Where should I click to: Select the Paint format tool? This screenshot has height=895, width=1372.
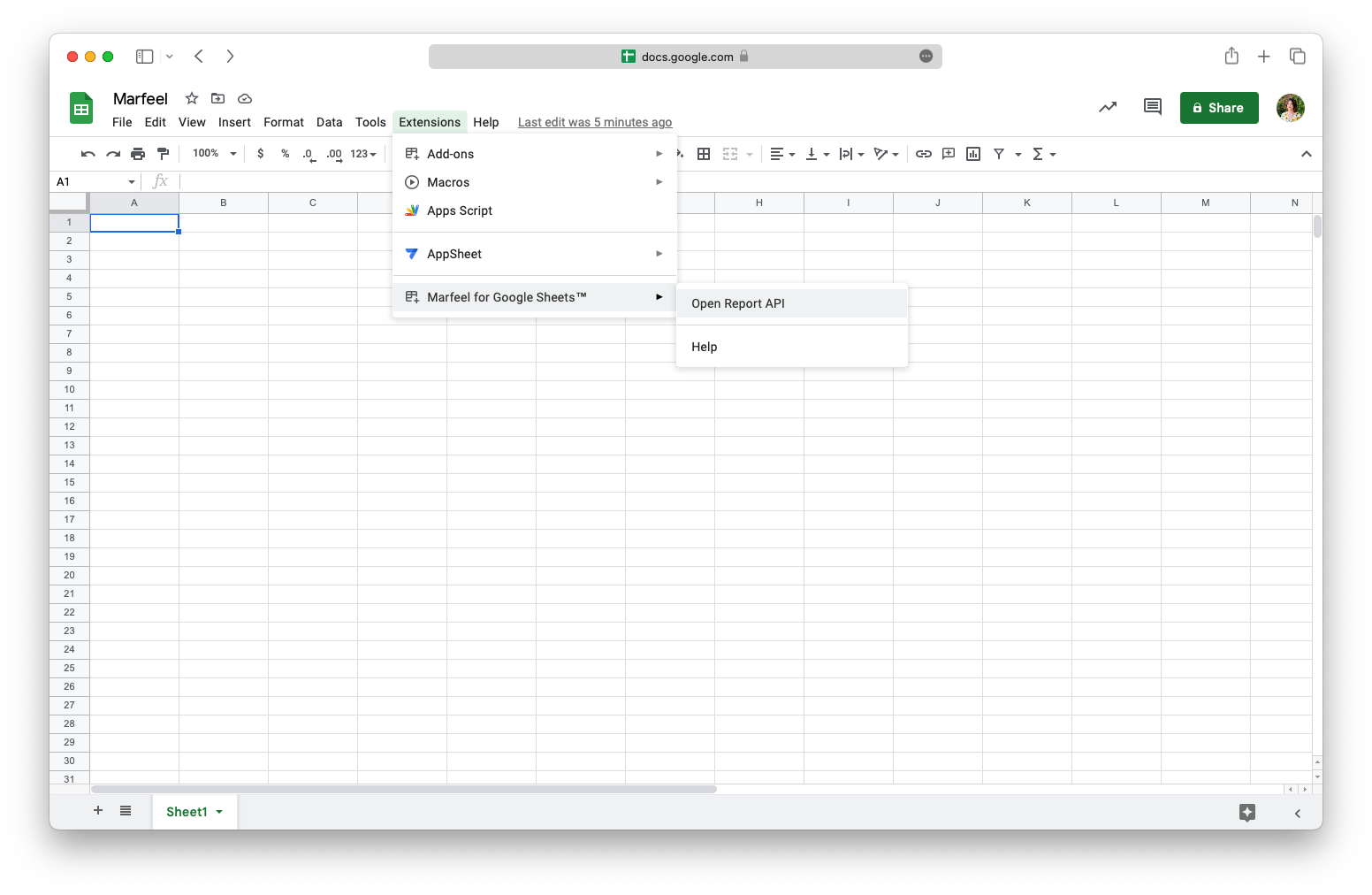(163, 153)
